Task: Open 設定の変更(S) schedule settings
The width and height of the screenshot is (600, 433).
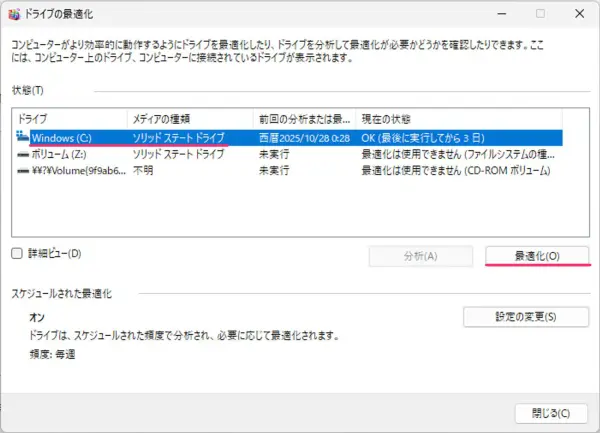Action: (x=526, y=316)
